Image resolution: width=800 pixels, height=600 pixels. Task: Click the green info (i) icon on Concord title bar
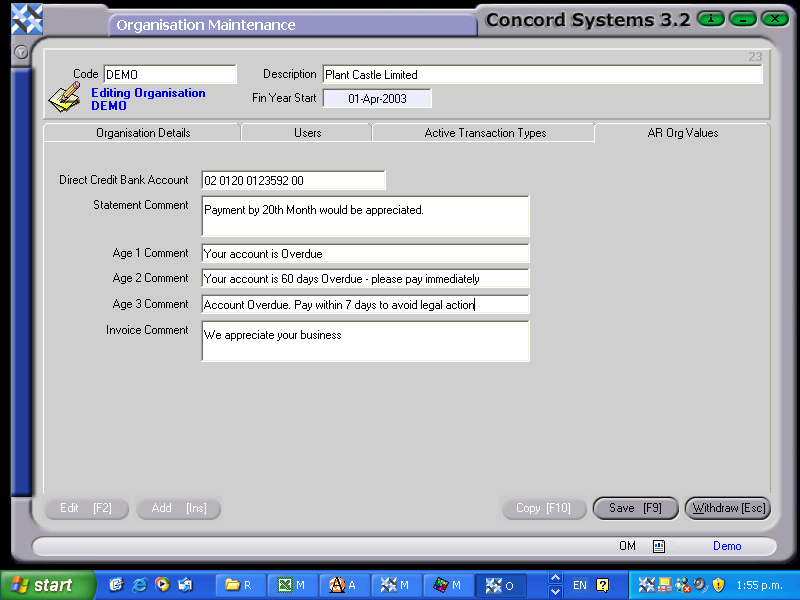(x=710, y=19)
